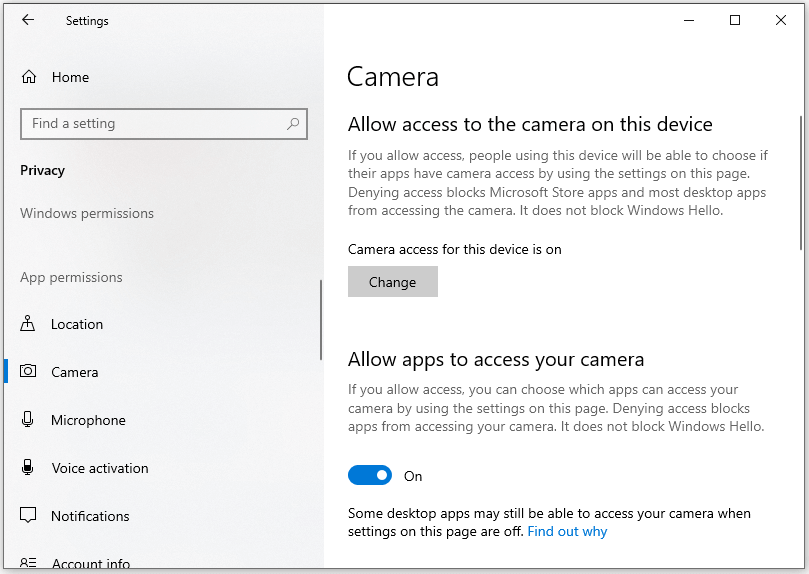This screenshot has height=574, width=809.
Task: Open the Microphone permissions page
Action: 88,420
